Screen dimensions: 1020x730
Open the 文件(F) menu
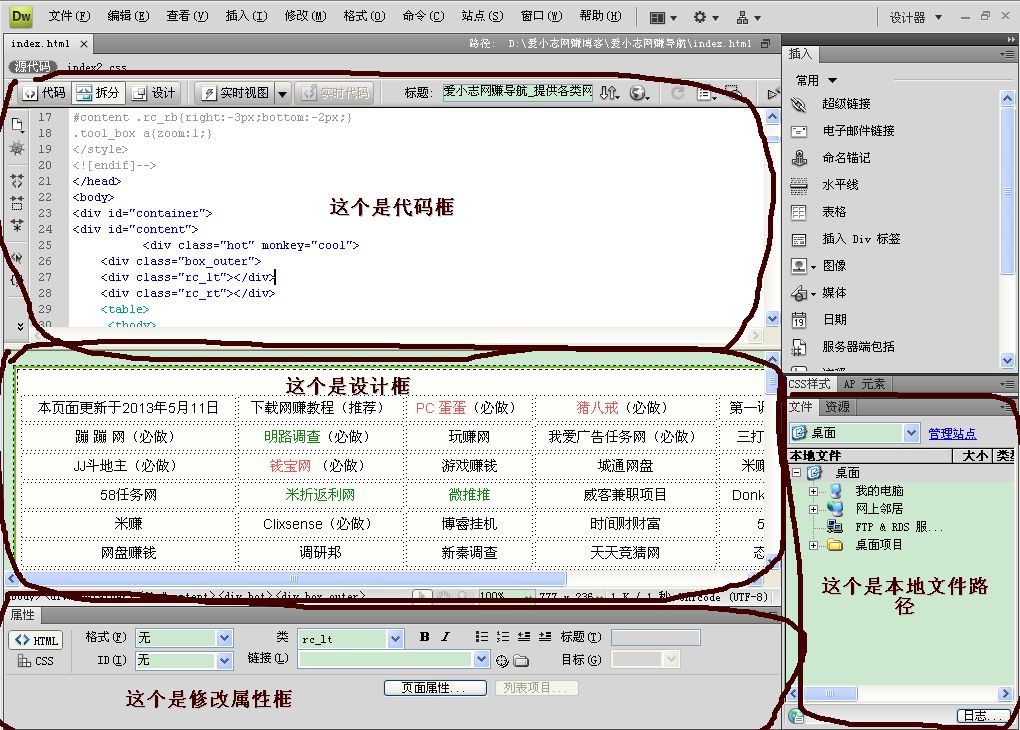(69, 16)
